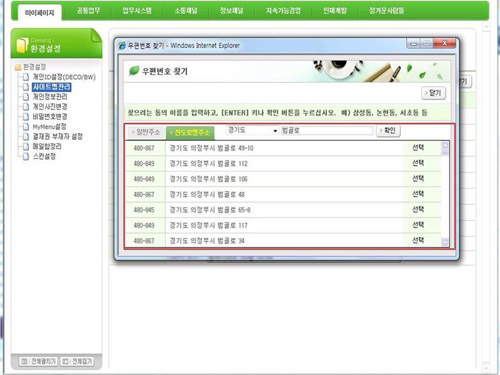Viewport: 500px width, 375px height.
Task: Open the 공통업무 menu tab
Action: (88, 11)
